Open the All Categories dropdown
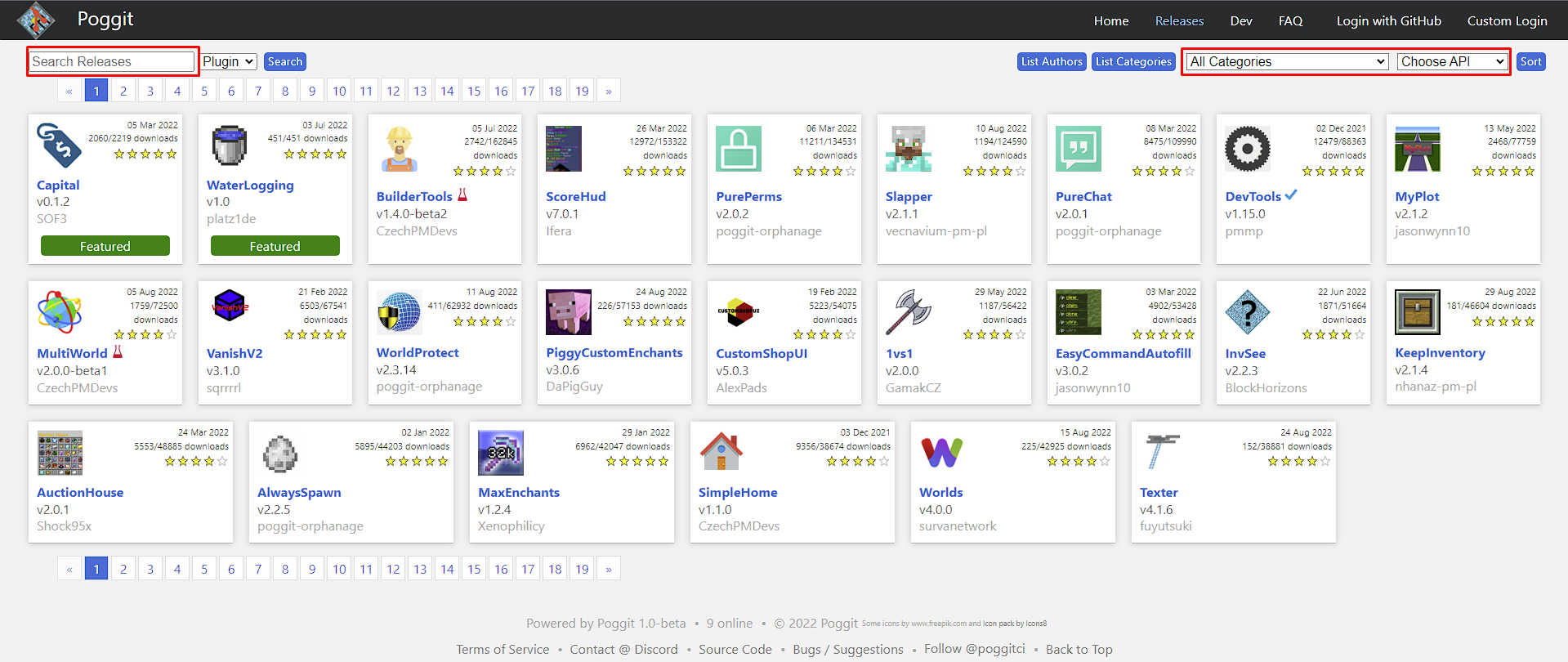 point(1288,61)
